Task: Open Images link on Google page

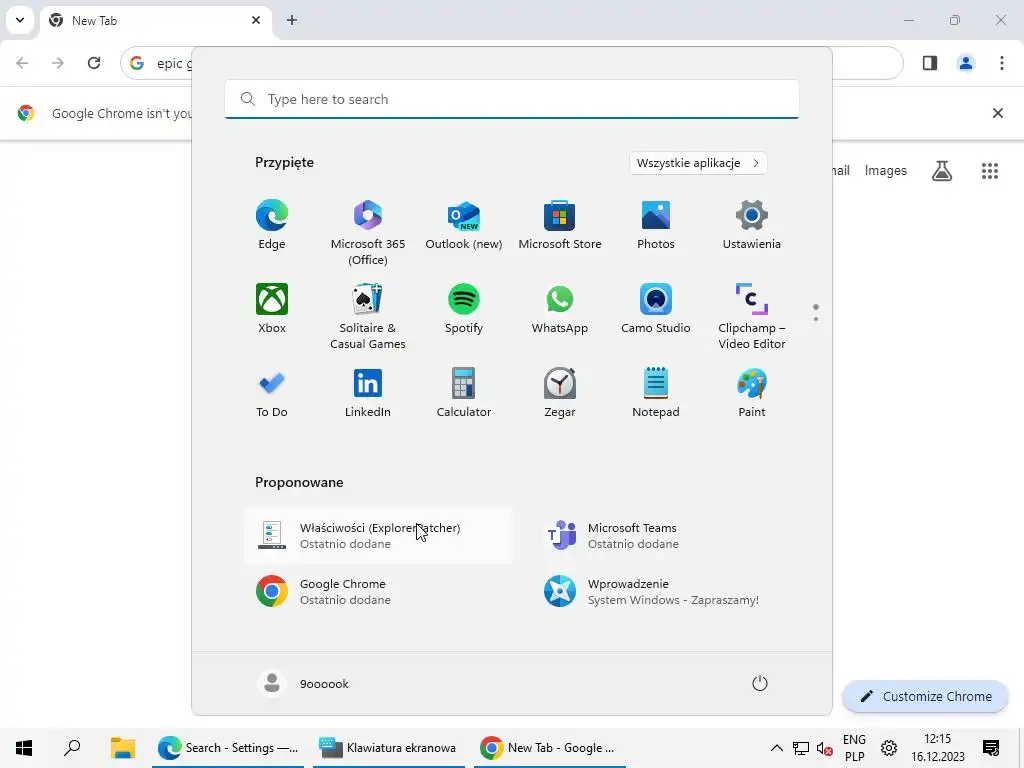Action: 886,170
